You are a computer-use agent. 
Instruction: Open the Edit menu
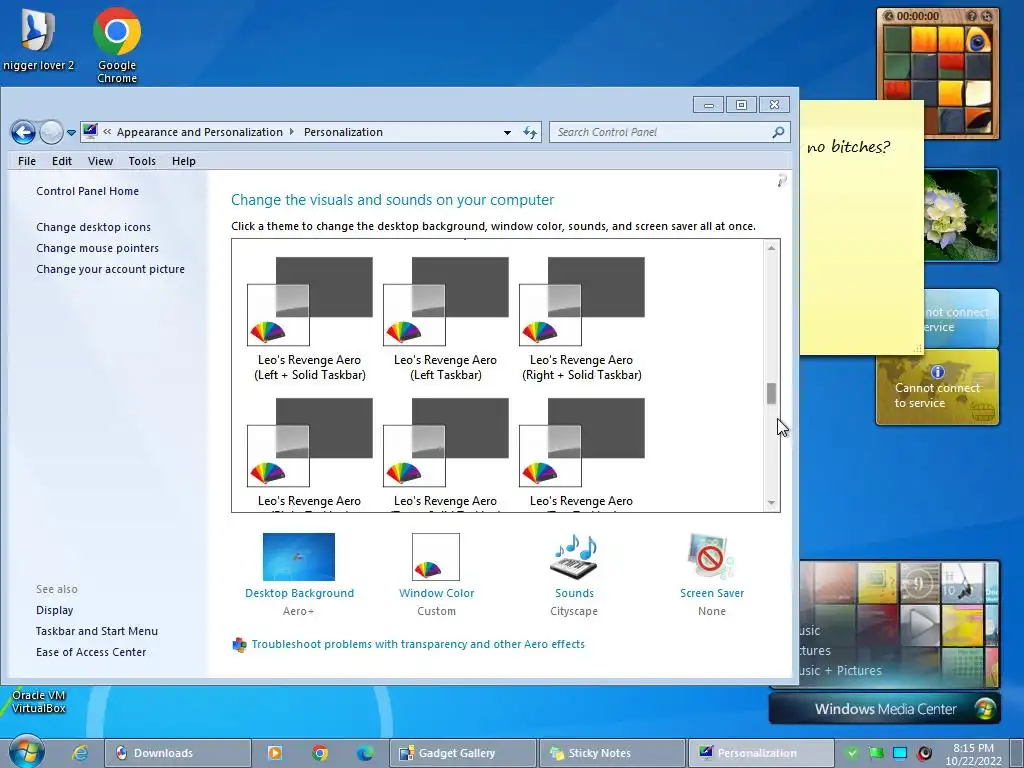pyautogui.click(x=62, y=161)
